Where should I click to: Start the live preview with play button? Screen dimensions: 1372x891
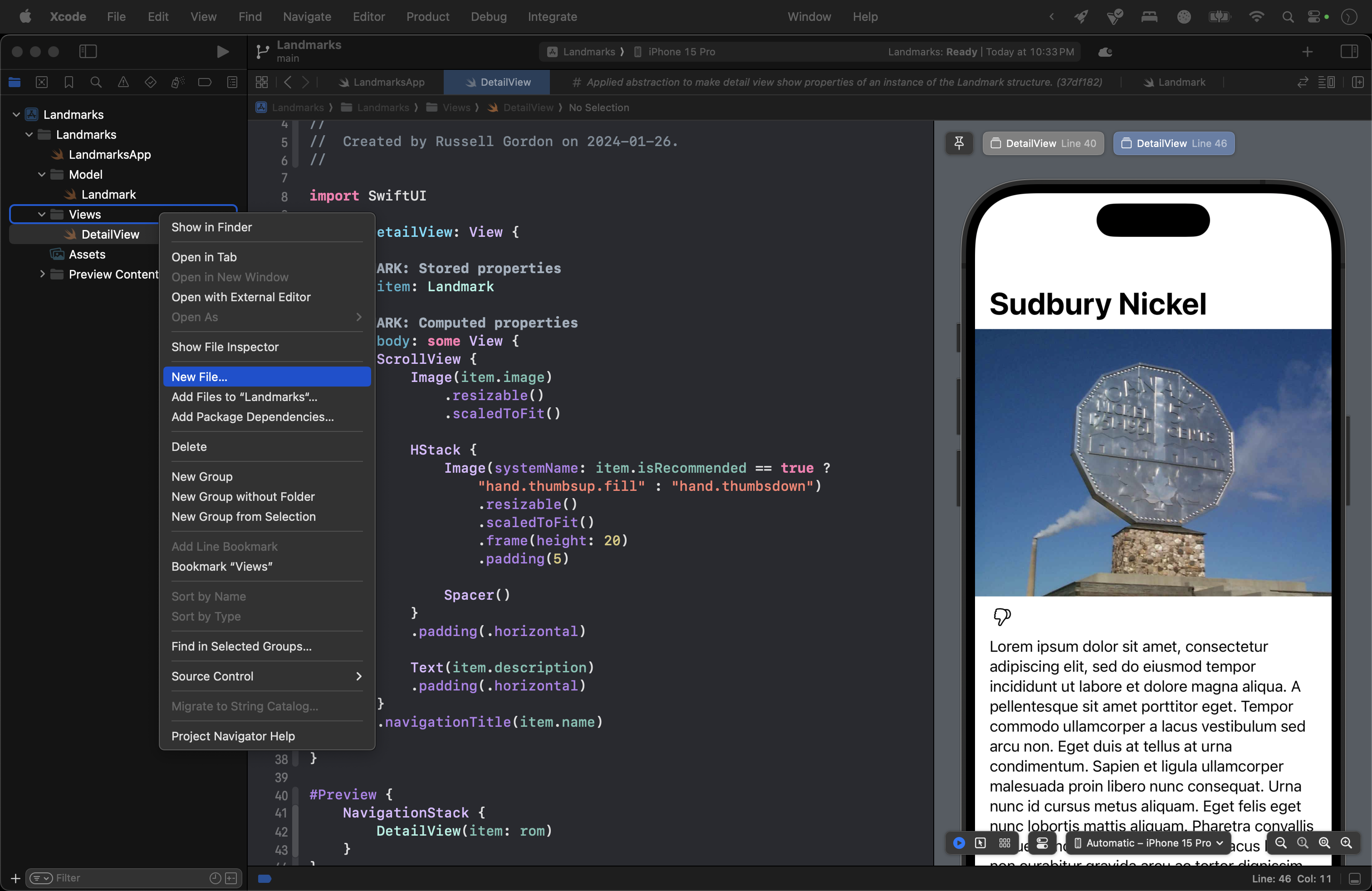(958, 842)
